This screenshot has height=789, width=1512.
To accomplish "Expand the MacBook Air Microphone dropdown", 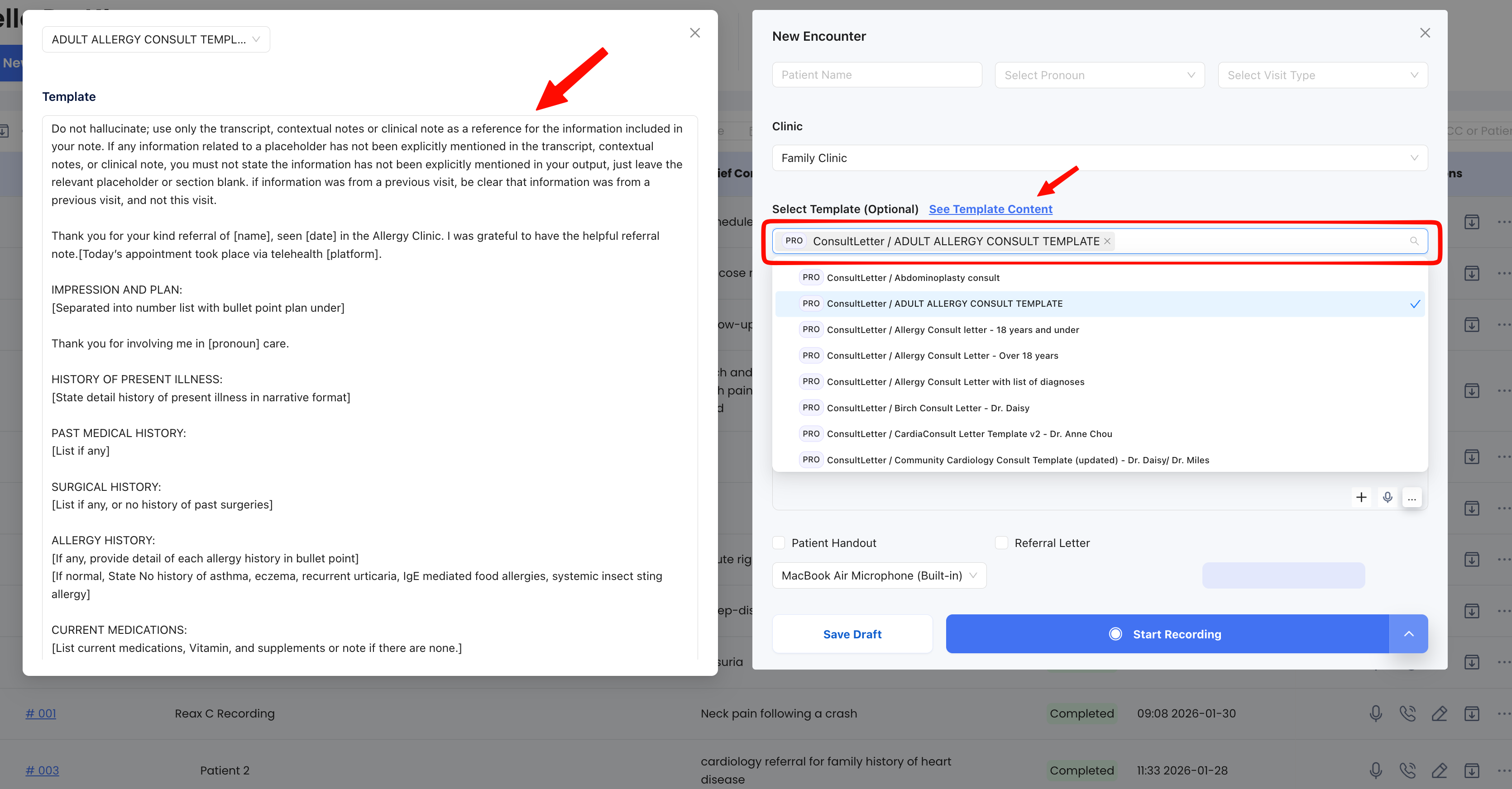I will 879,575.
